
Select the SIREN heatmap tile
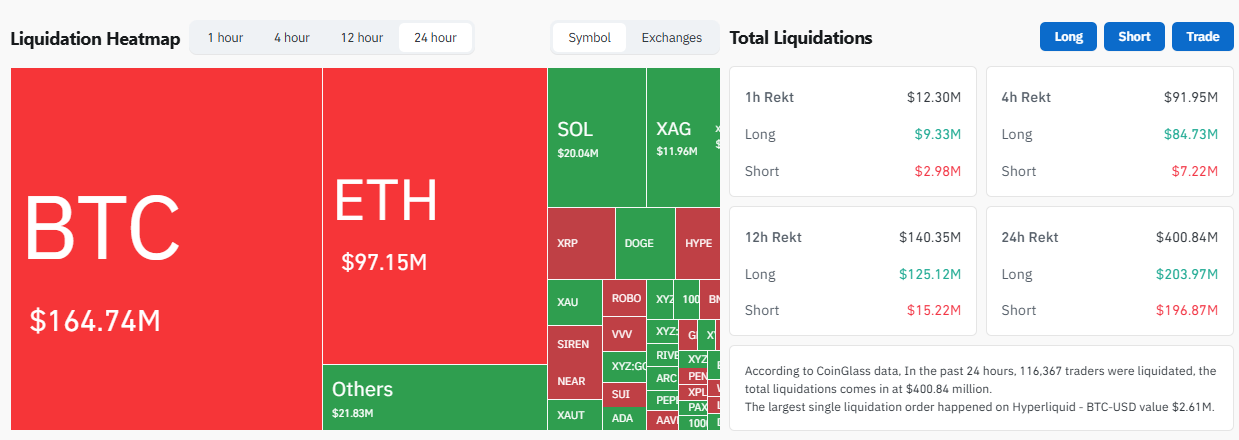[574, 344]
